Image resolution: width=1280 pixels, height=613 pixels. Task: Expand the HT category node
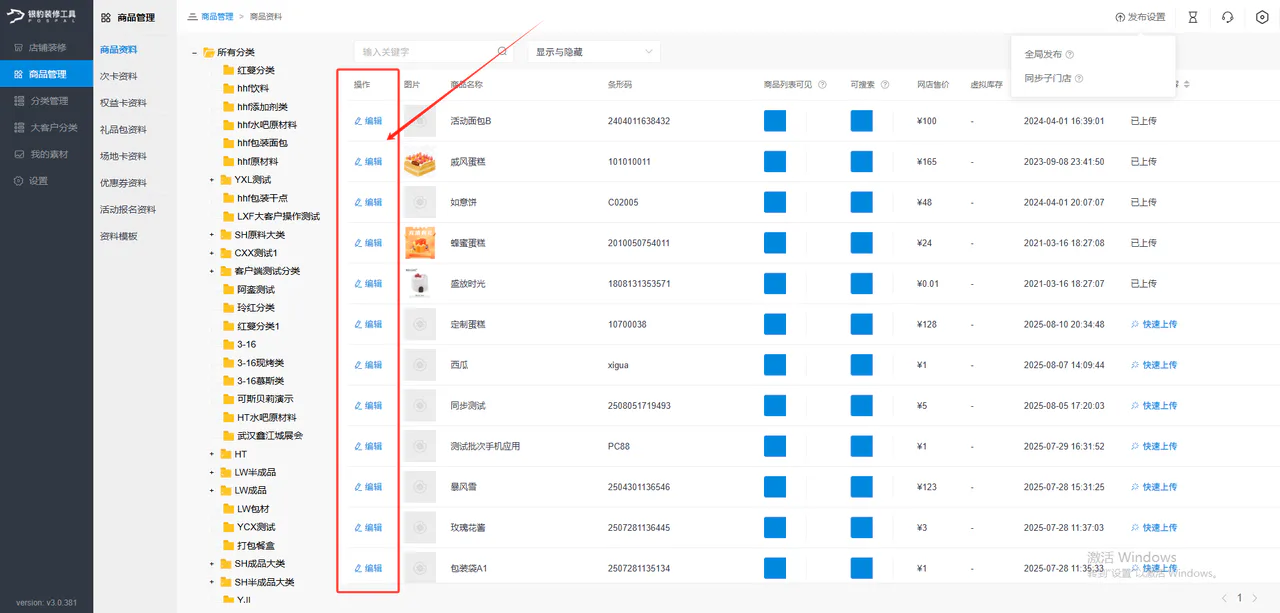coord(212,454)
